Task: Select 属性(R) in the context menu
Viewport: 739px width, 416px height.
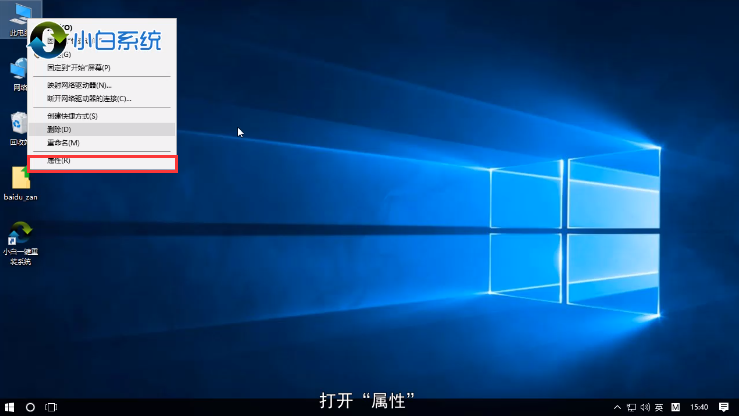Action: pyautogui.click(x=60, y=161)
